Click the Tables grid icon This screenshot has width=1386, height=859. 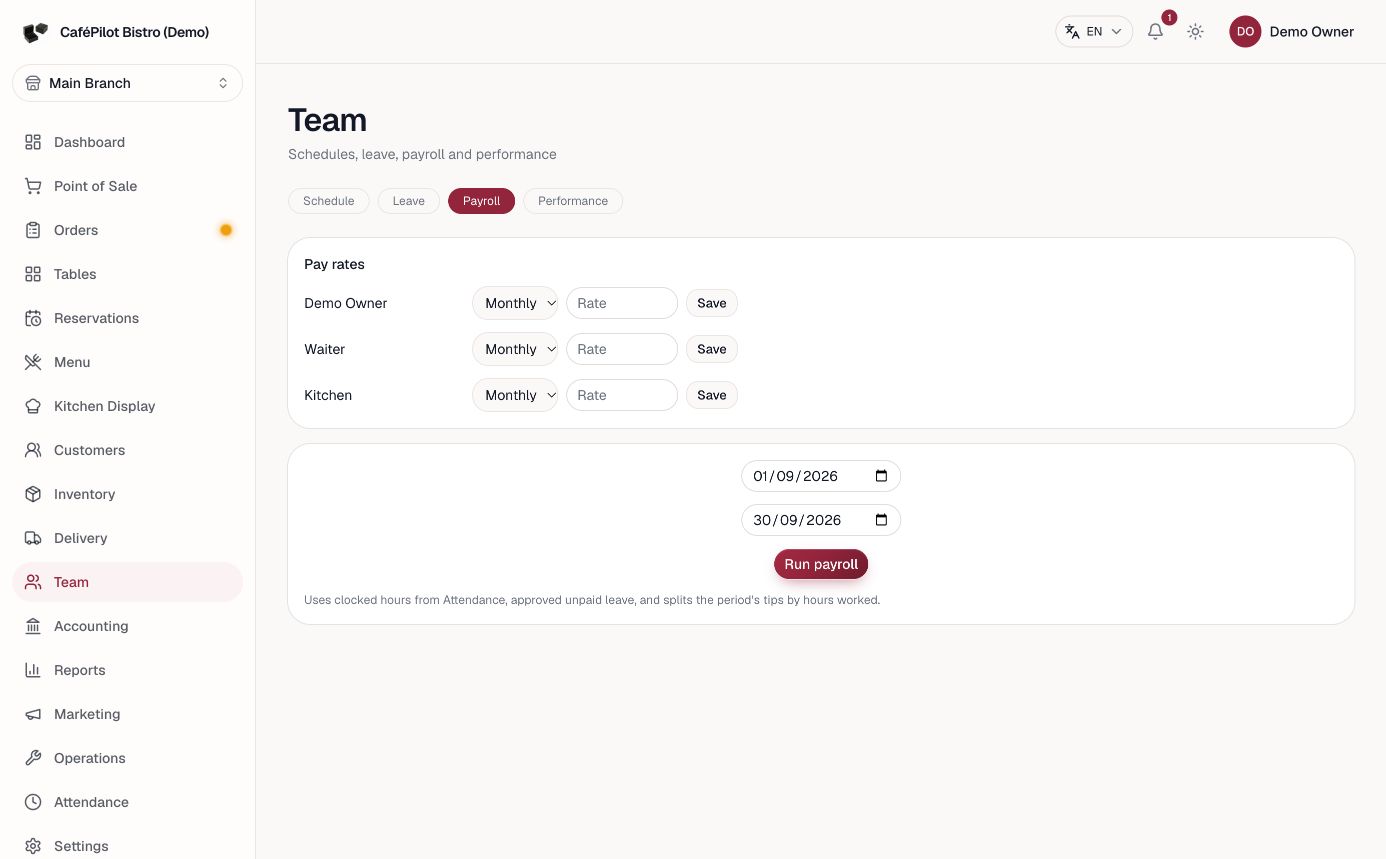33,274
